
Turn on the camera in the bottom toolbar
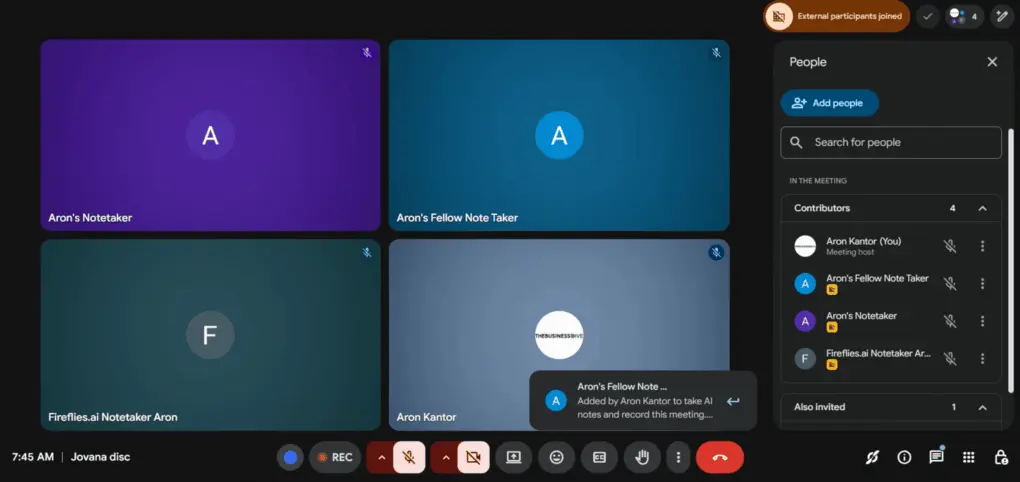click(x=474, y=457)
